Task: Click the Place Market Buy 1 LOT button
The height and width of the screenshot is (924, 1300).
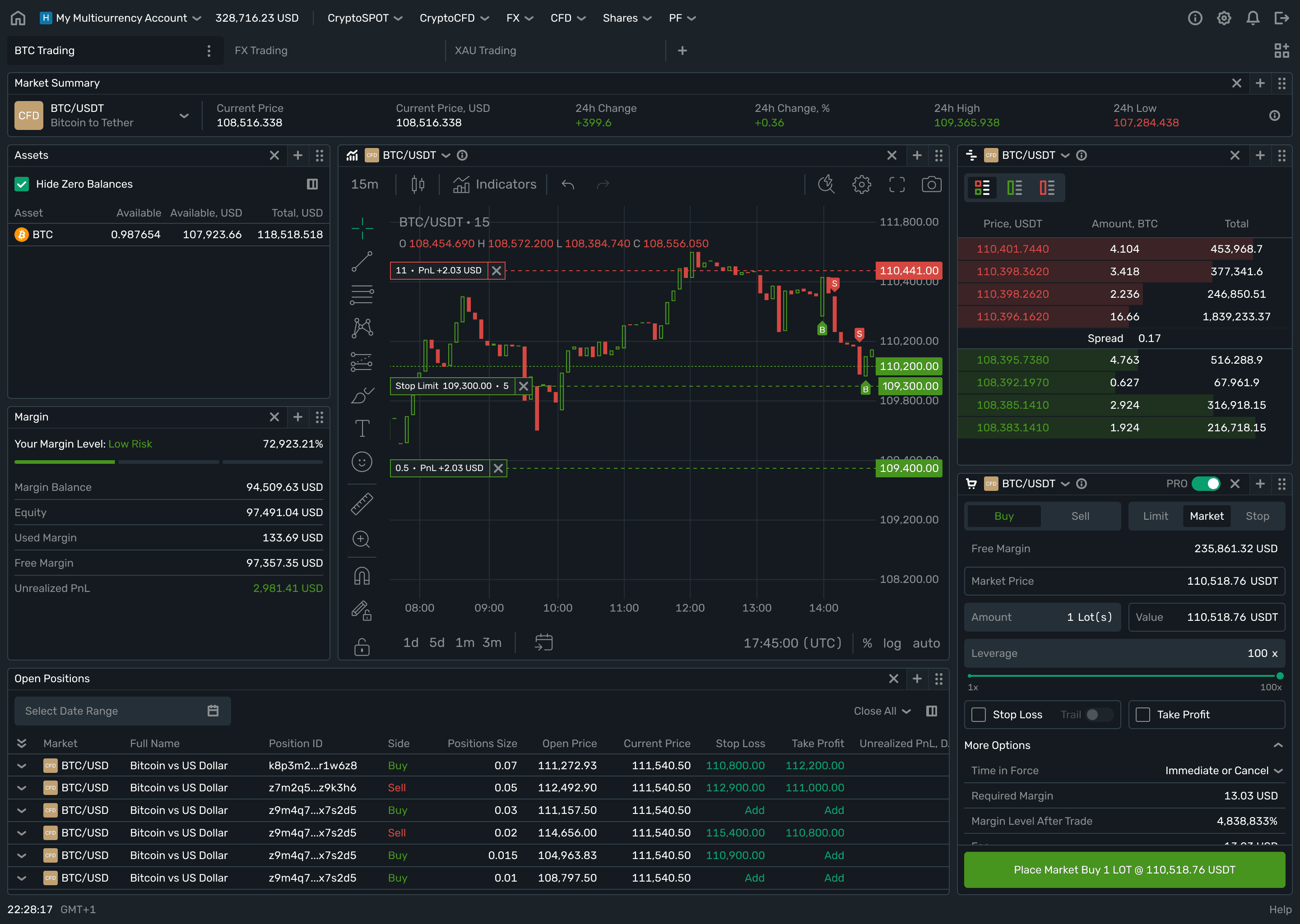Action: tap(1124, 869)
